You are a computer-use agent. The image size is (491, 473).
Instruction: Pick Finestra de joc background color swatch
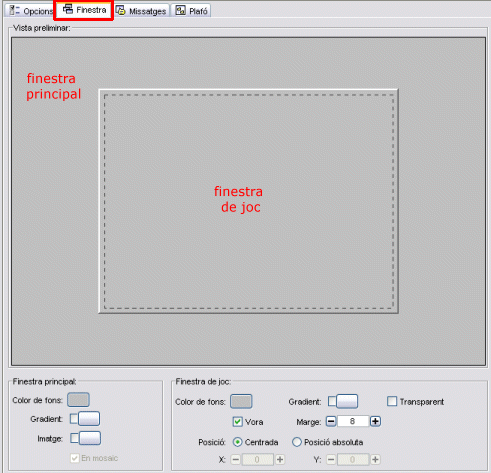(x=241, y=401)
